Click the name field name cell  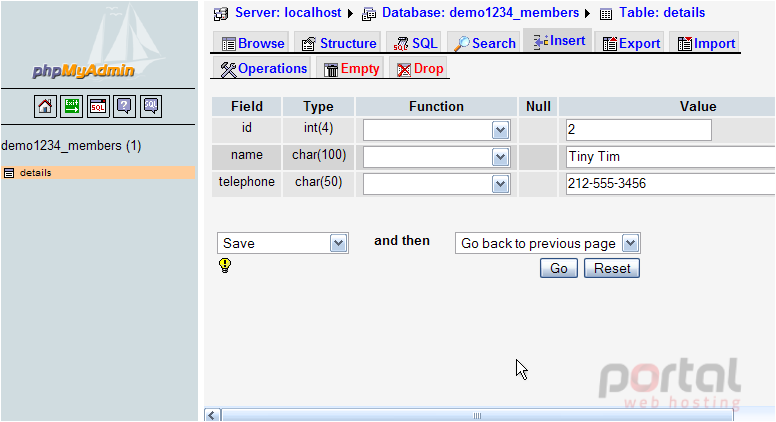click(x=247, y=155)
